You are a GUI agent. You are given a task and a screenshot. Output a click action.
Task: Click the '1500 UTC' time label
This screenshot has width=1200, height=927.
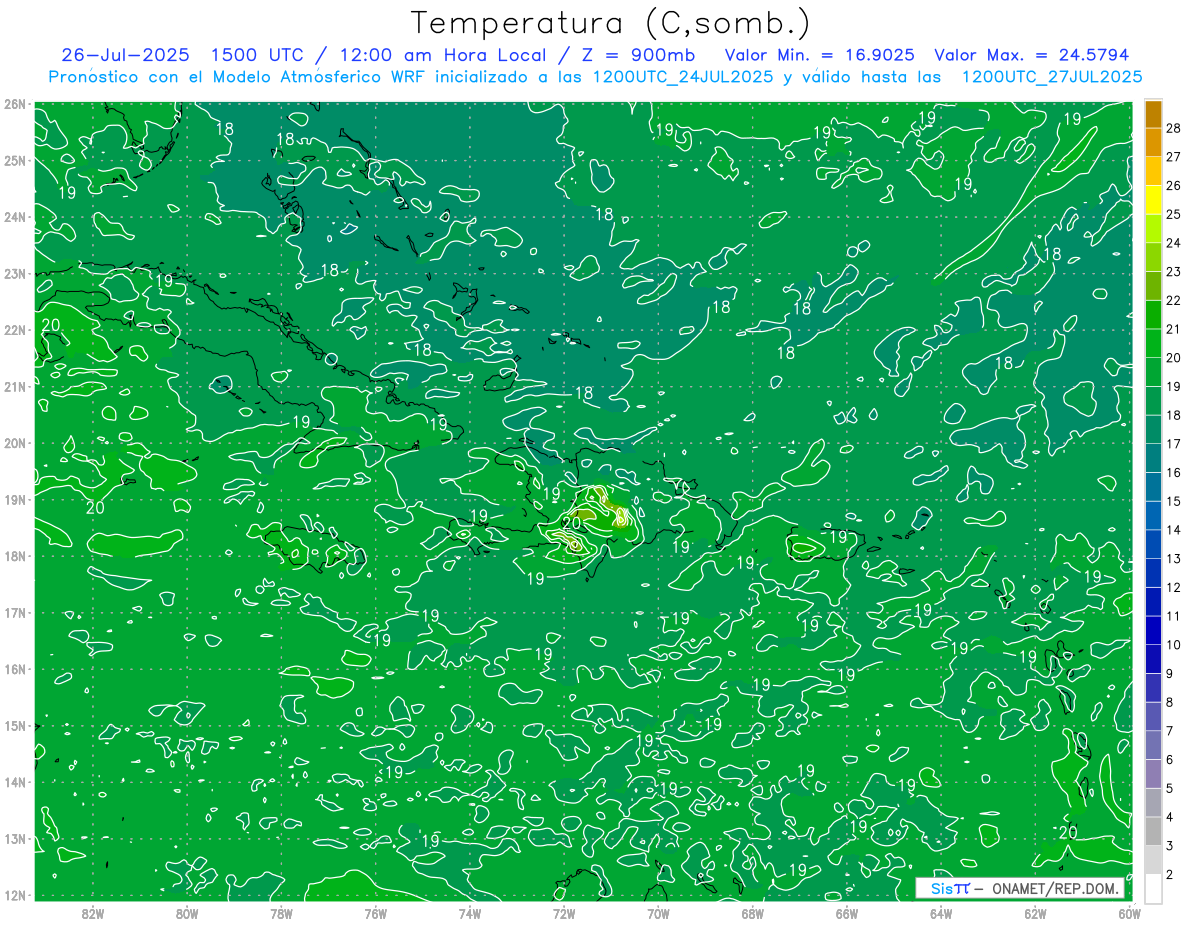coord(257,54)
